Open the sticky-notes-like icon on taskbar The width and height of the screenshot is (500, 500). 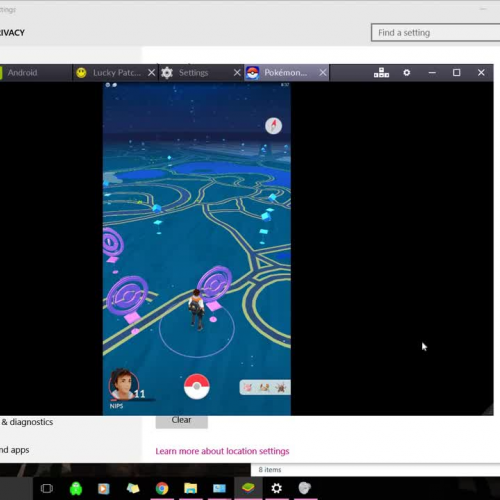pos(133,489)
